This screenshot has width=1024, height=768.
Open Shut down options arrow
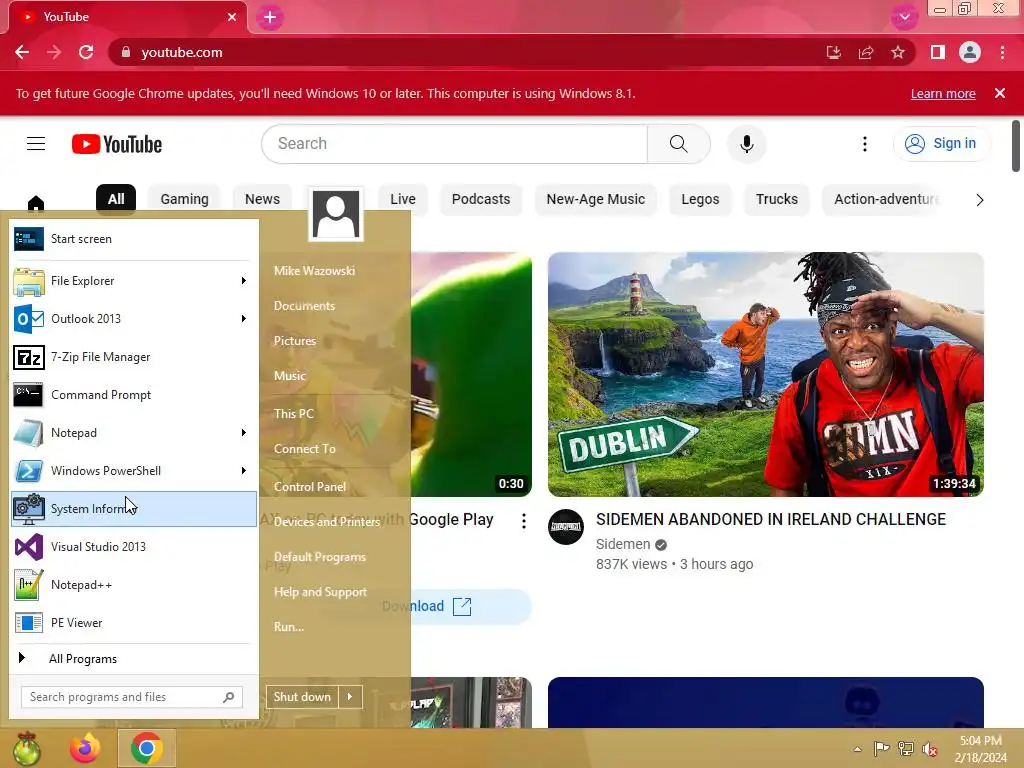[350, 697]
